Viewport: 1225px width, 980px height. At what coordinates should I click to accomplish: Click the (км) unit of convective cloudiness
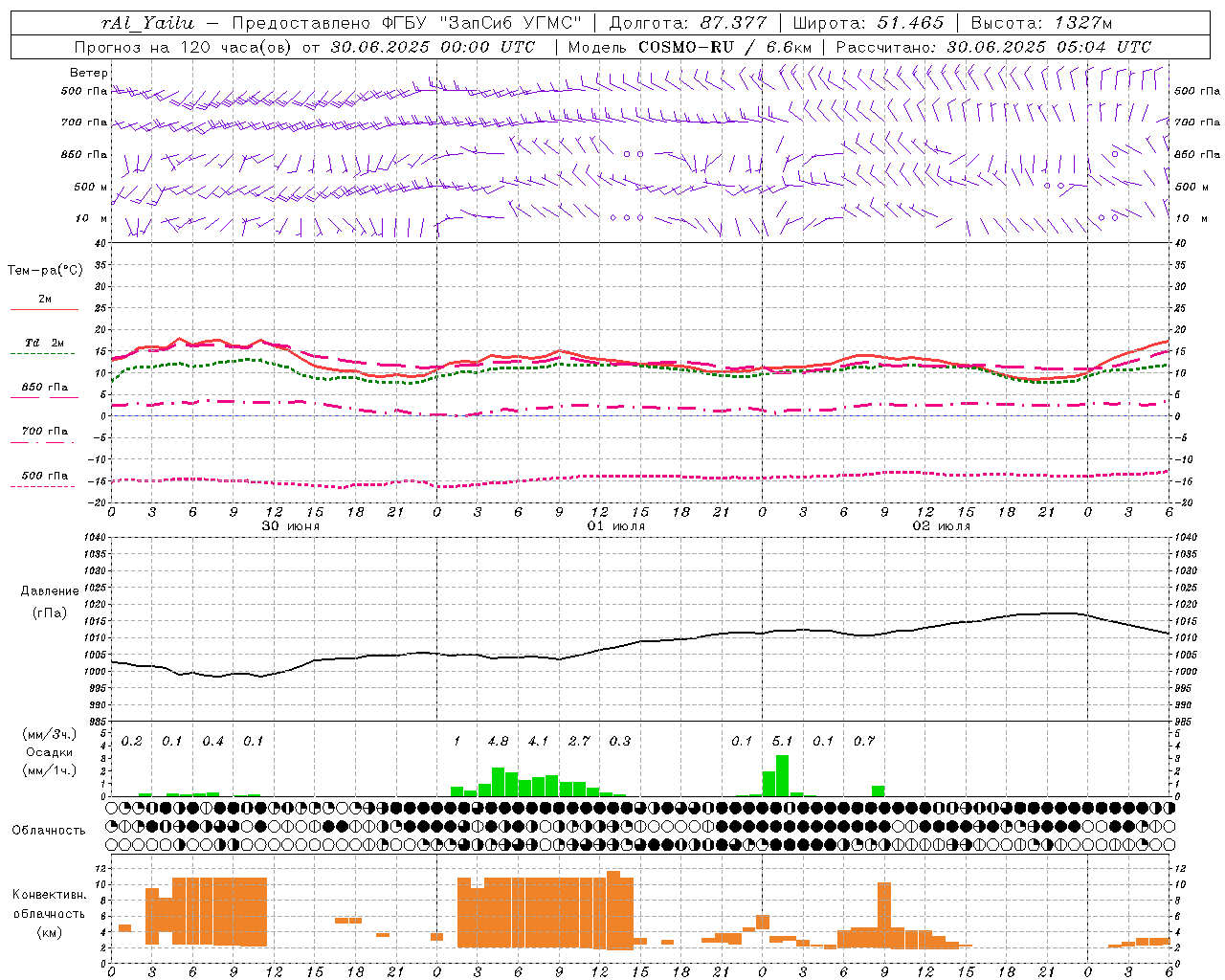[50, 932]
